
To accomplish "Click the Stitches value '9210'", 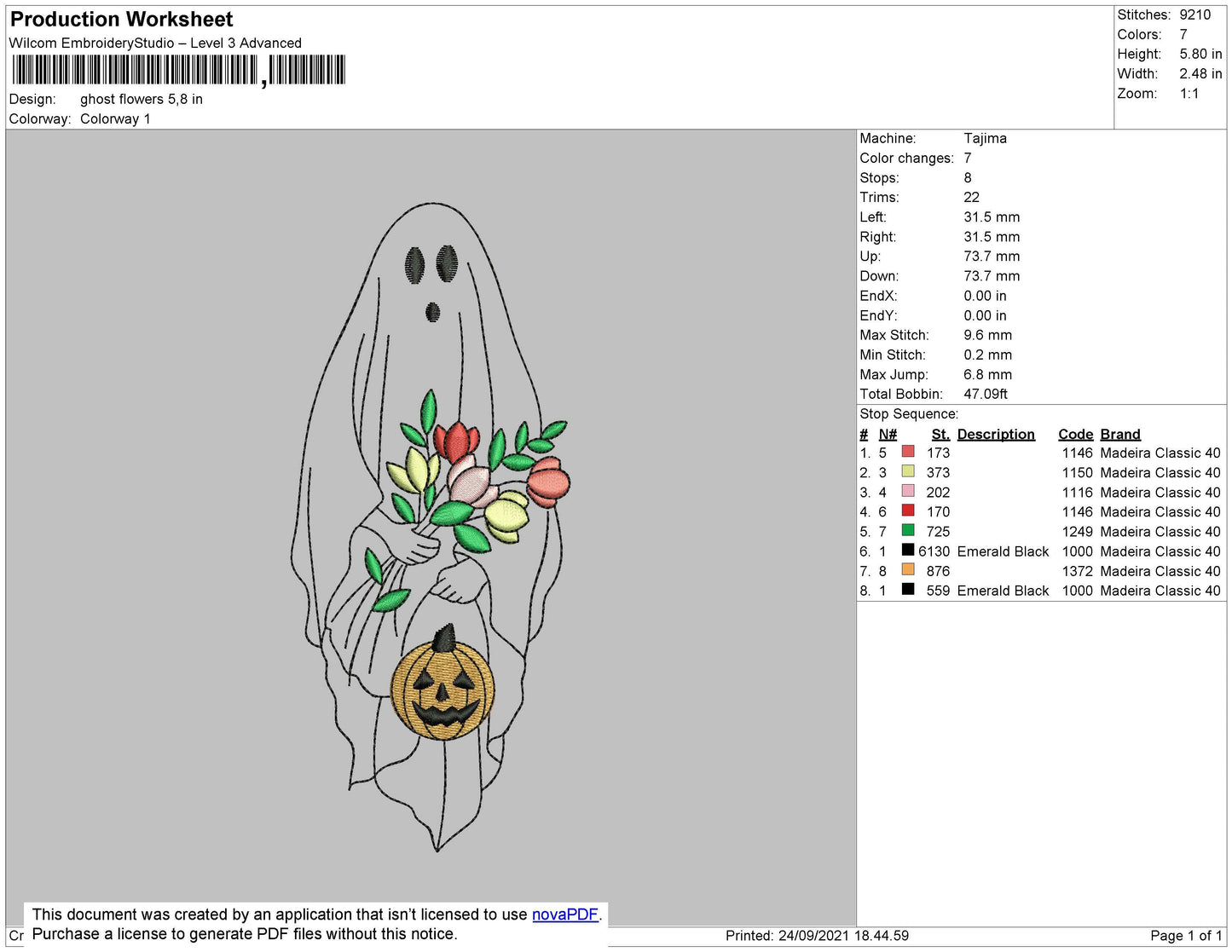I will coord(1194,14).
